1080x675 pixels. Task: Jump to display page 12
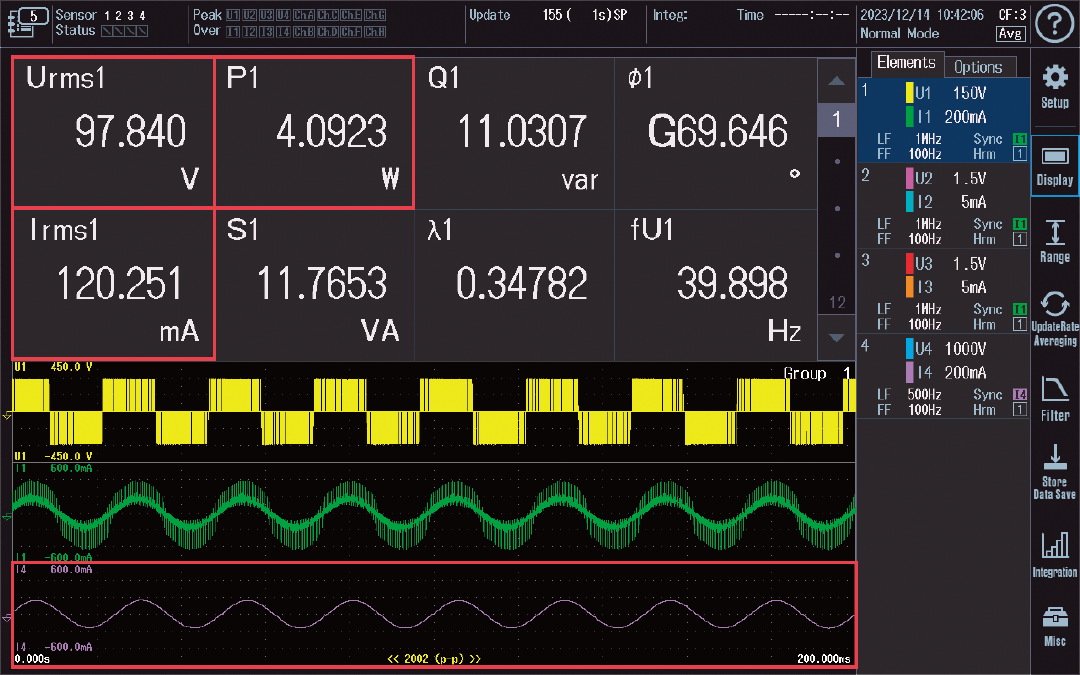(836, 301)
